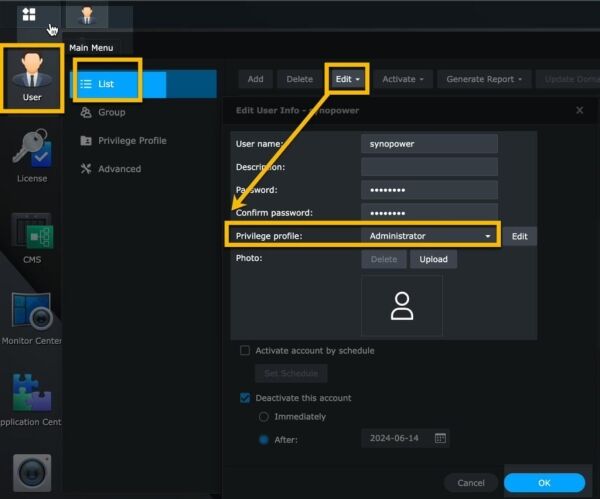Open the Main Menu grid icon

coord(29,15)
